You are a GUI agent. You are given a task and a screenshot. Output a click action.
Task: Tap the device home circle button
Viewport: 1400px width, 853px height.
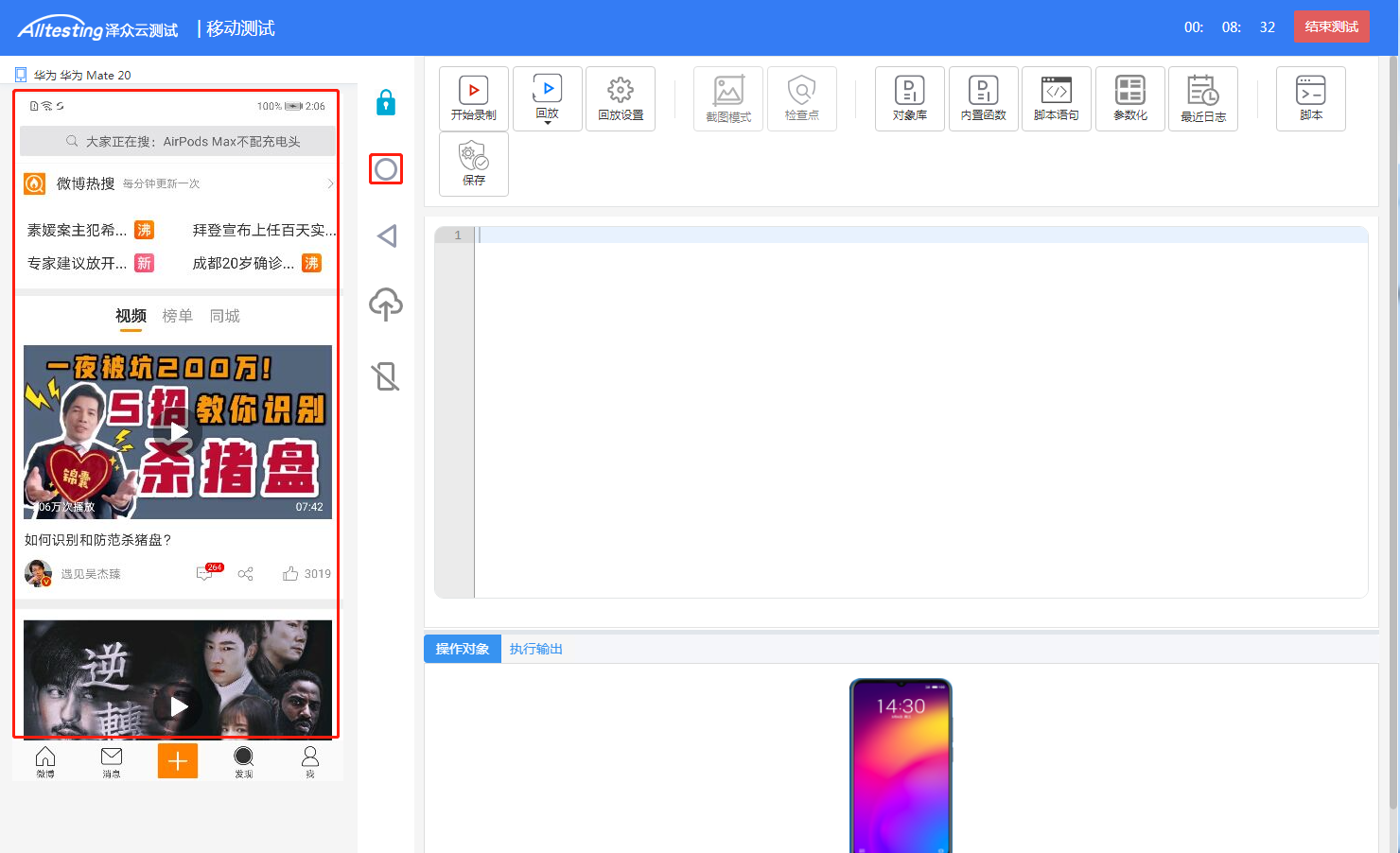pyautogui.click(x=386, y=169)
